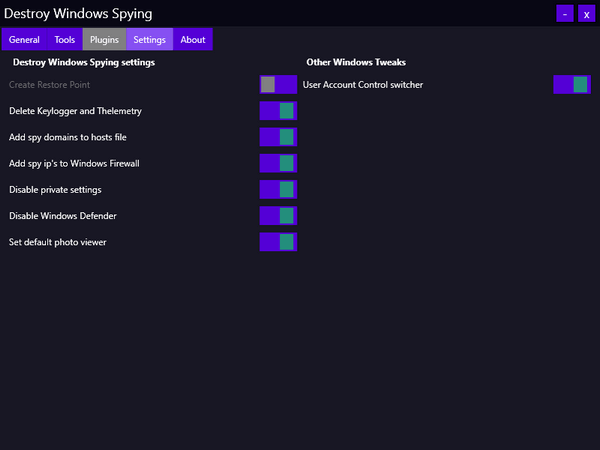Viewport: 600px width, 450px height.
Task: Click the Set default photo viewer label
Action: [x=58, y=242]
